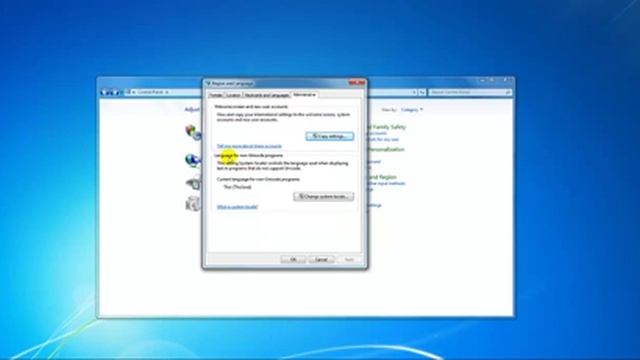The width and height of the screenshot is (640, 360).
Task: Open the Programs icon in Control Panel
Action: [x=193, y=203]
